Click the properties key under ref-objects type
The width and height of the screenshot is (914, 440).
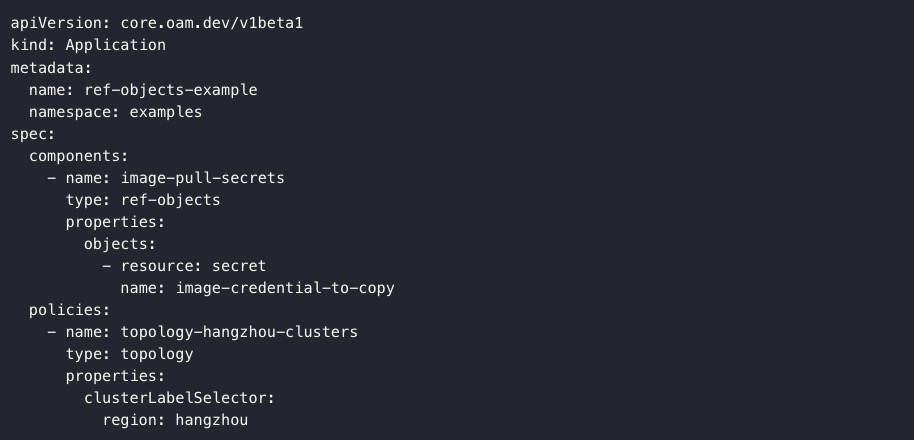pyautogui.click(x=111, y=222)
